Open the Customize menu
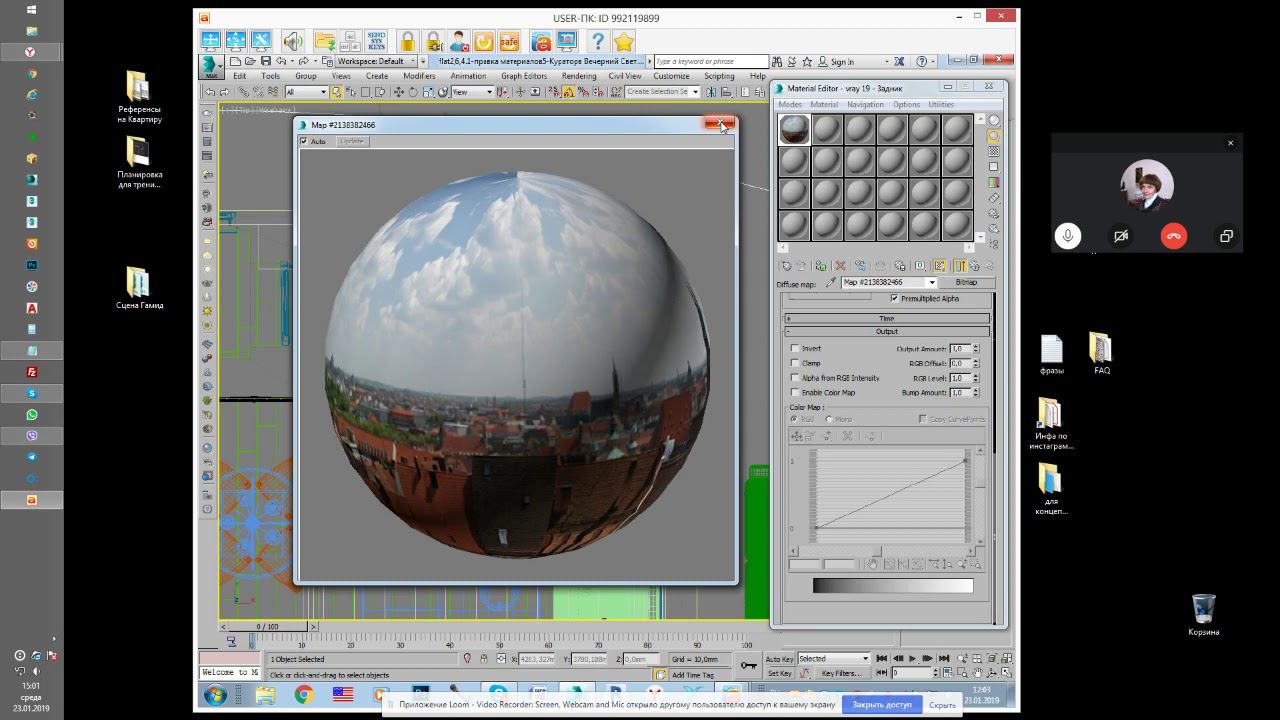Image resolution: width=1280 pixels, height=720 pixels. click(671, 76)
